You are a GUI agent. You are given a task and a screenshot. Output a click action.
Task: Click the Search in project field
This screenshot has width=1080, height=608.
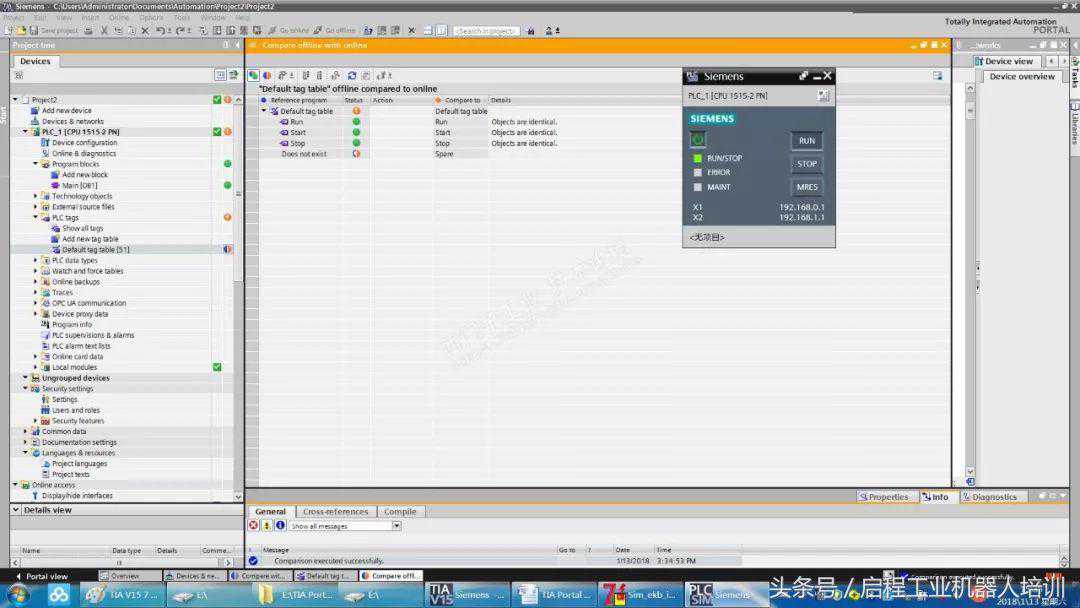tap(486, 30)
